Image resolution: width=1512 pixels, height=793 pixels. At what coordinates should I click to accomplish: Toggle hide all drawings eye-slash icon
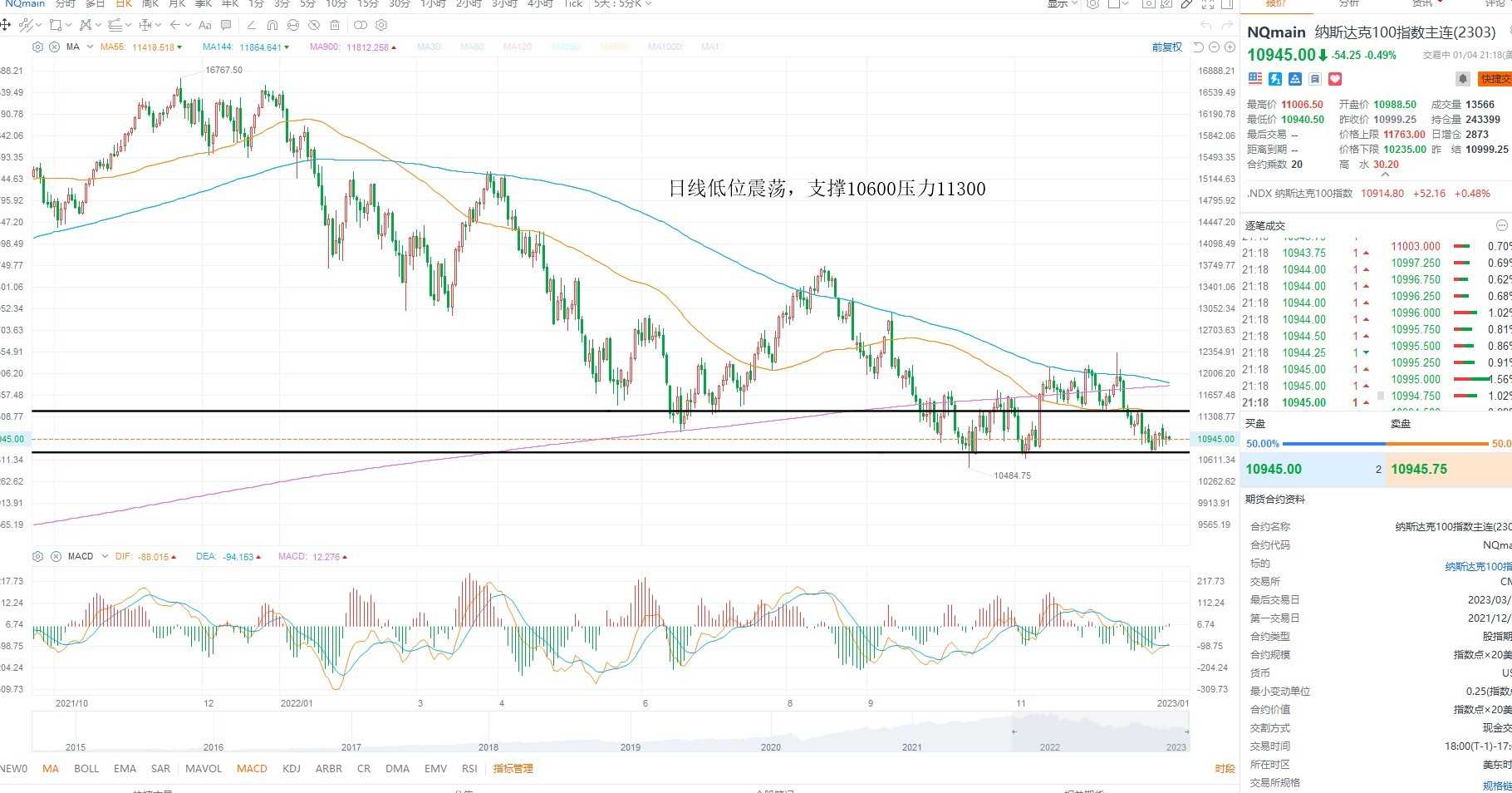point(314,25)
